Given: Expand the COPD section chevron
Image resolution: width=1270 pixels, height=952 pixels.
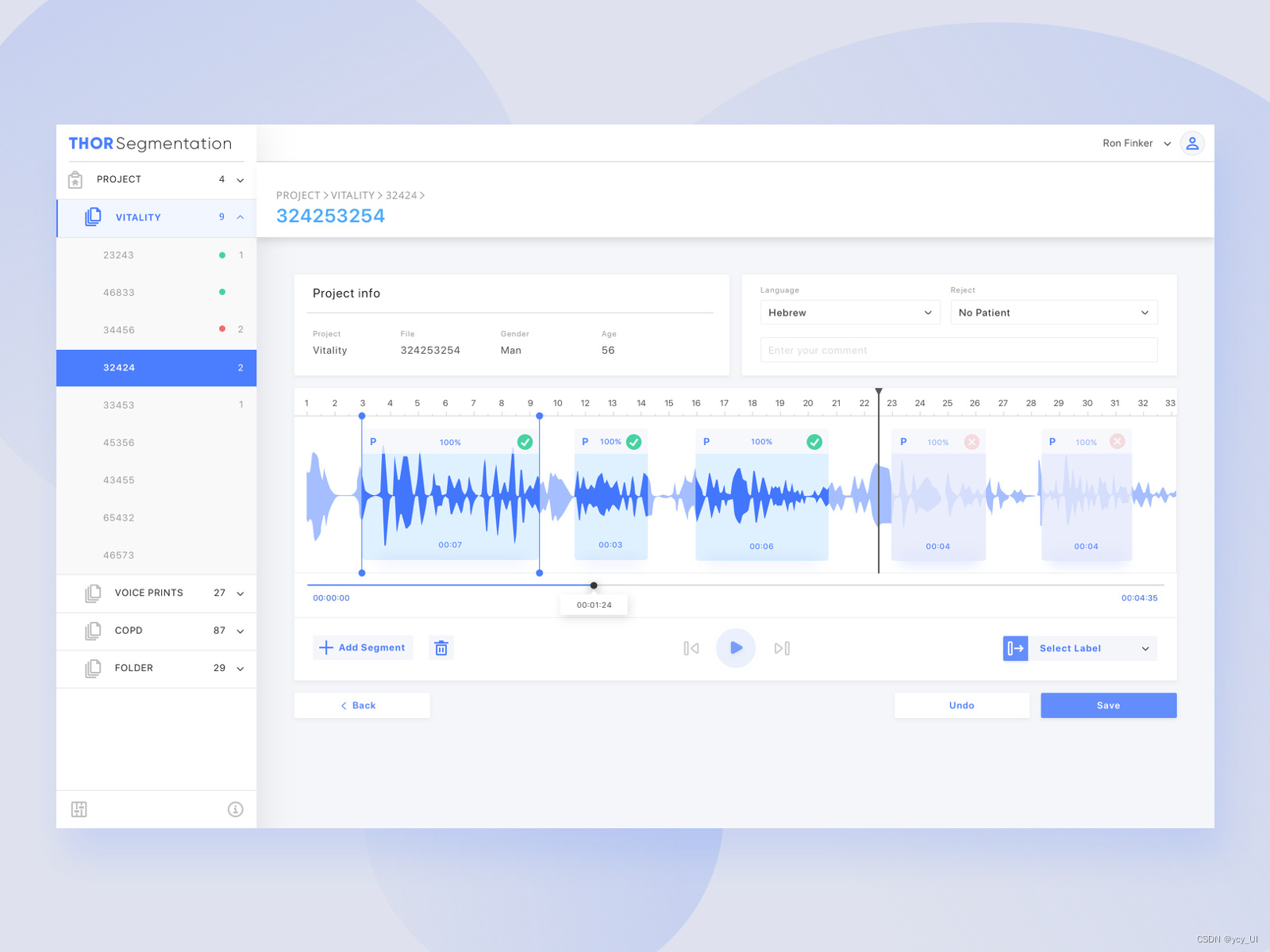Looking at the screenshot, I should 241,631.
